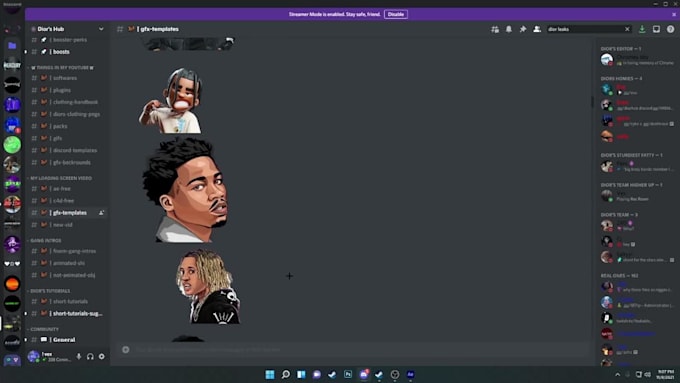This screenshot has height=383, width=680.
Task: Open Windows search on taskbar
Action: click(285, 374)
